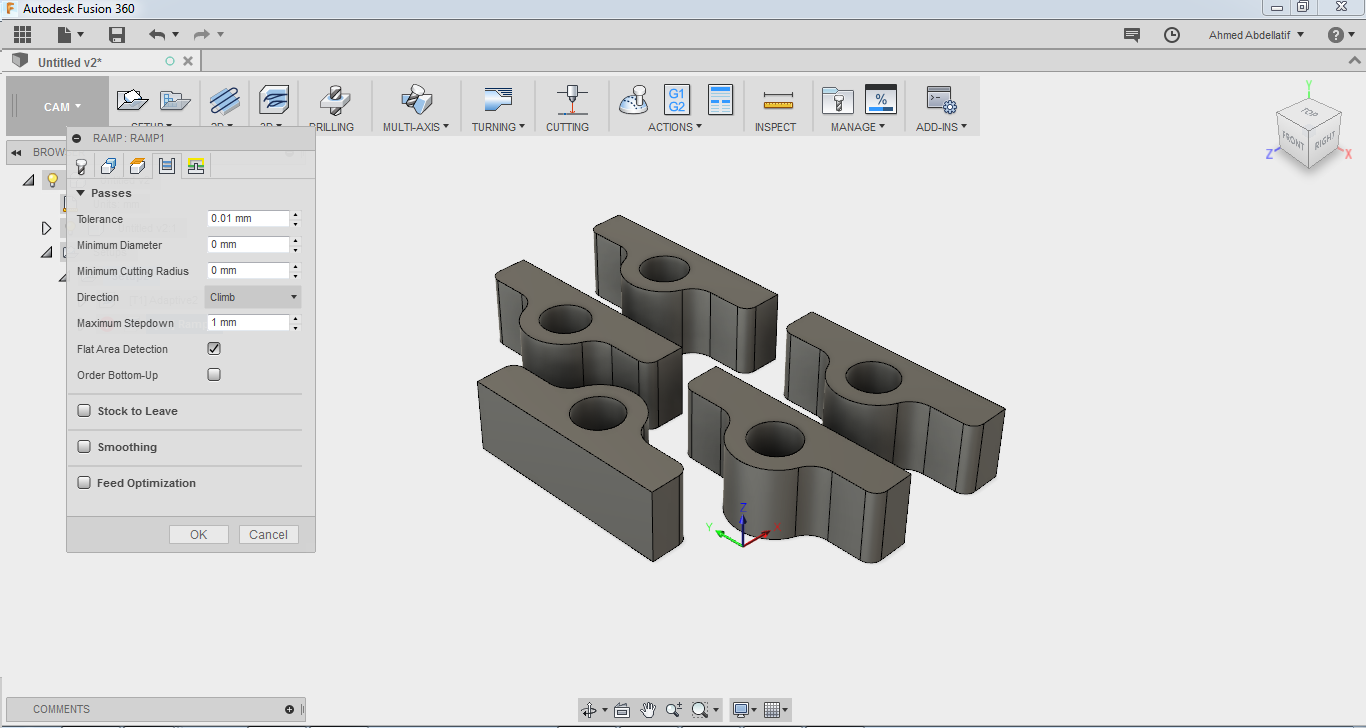Enable the Smoothing checkbox
This screenshot has height=728, width=1366.
pyautogui.click(x=84, y=447)
